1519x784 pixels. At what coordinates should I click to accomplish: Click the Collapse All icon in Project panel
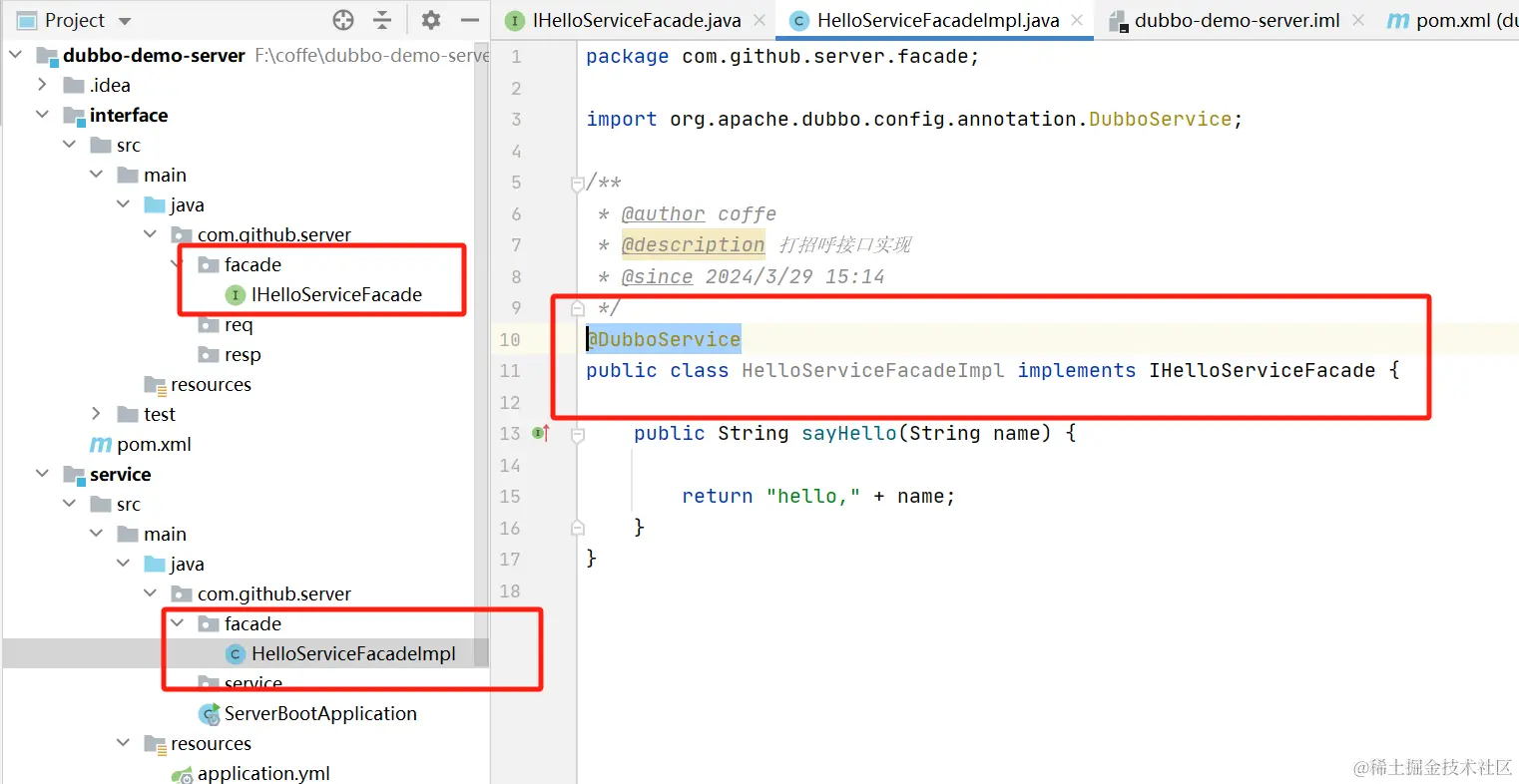click(382, 20)
